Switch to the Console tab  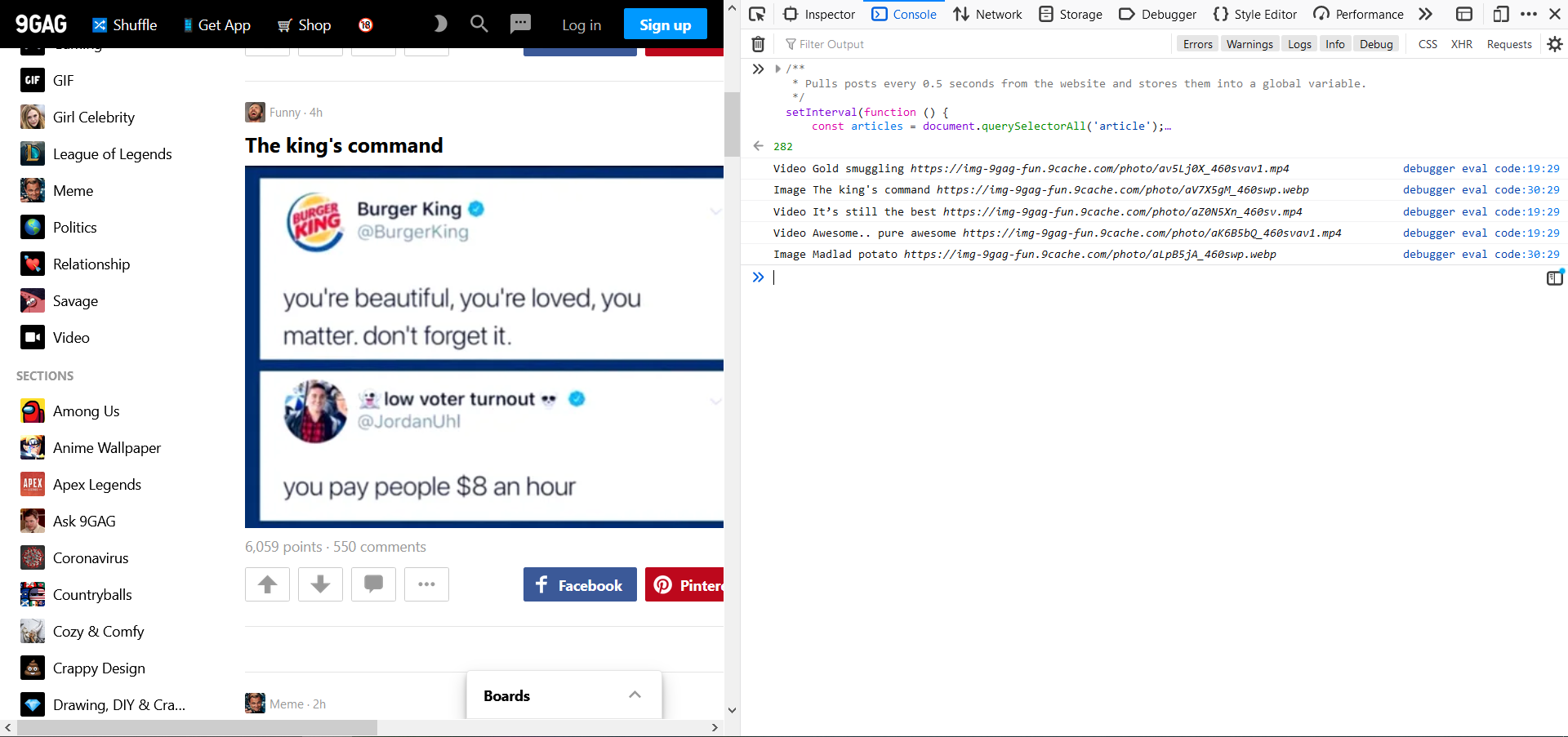[904, 14]
